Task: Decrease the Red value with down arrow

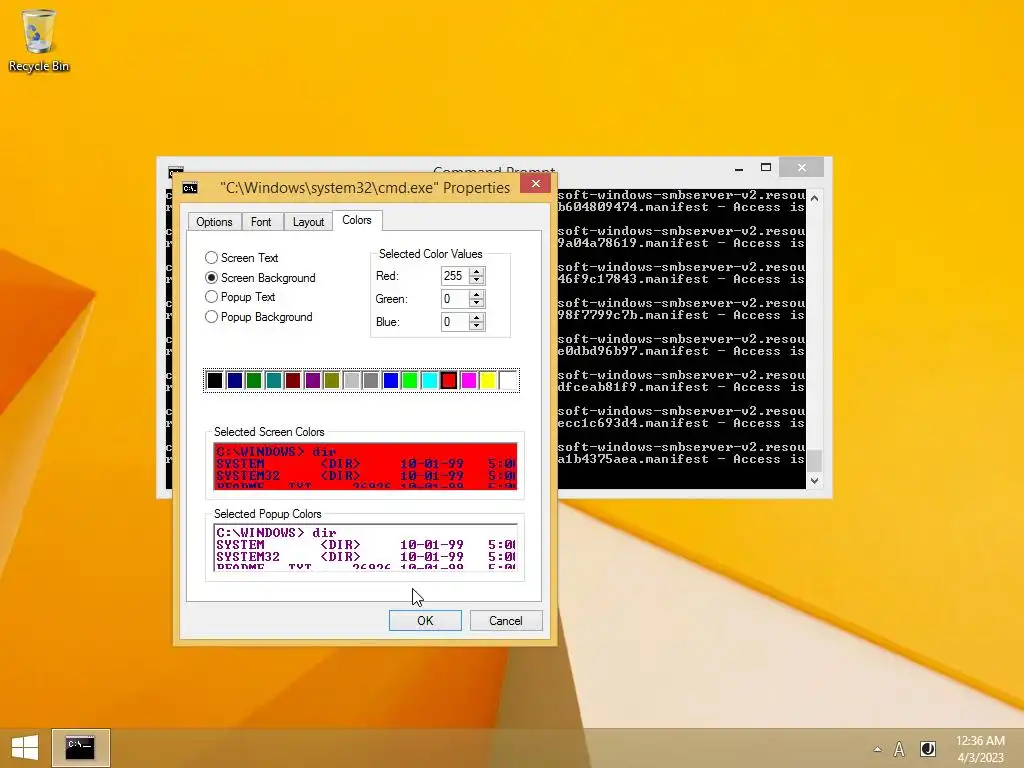Action: (477, 280)
